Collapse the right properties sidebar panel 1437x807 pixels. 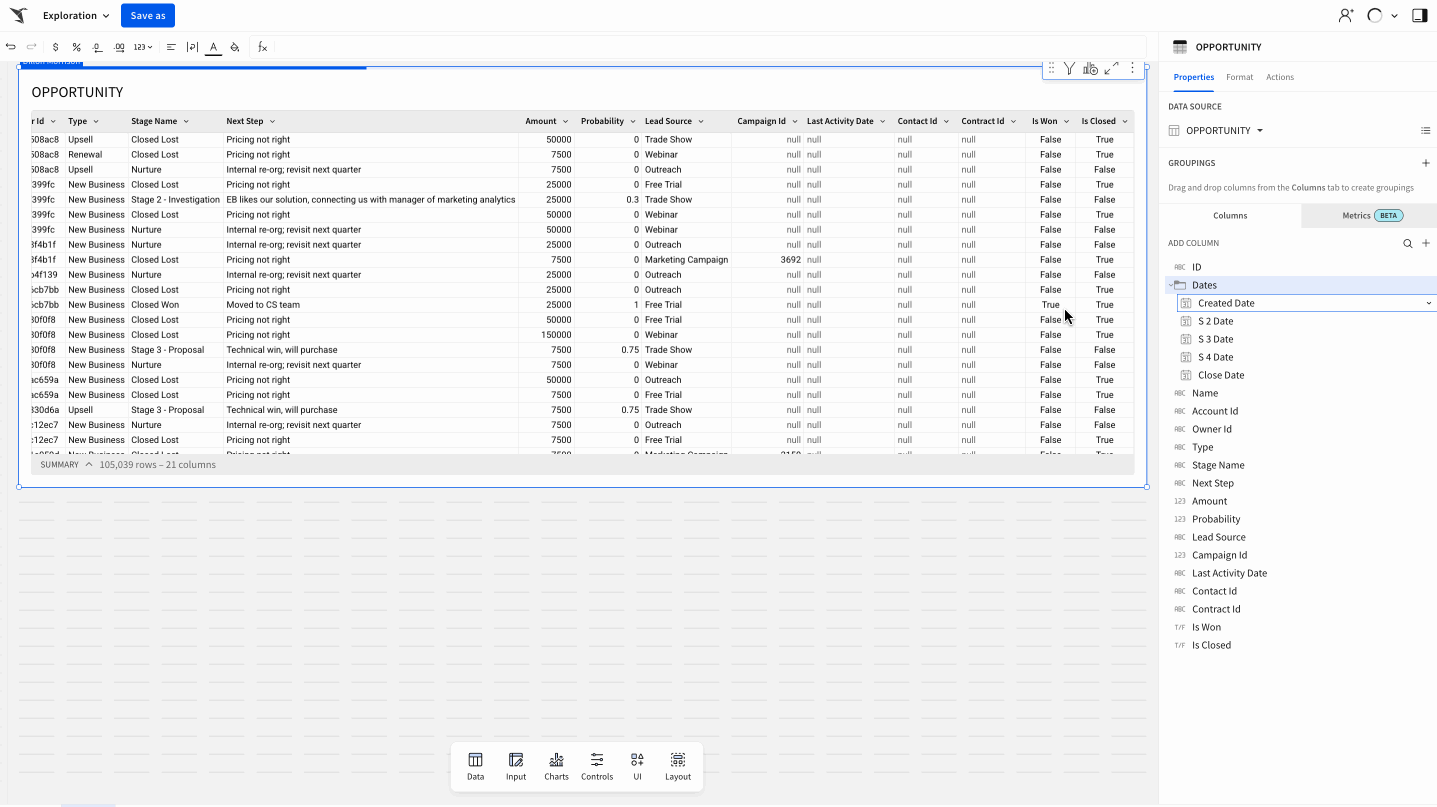[1420, 15]
